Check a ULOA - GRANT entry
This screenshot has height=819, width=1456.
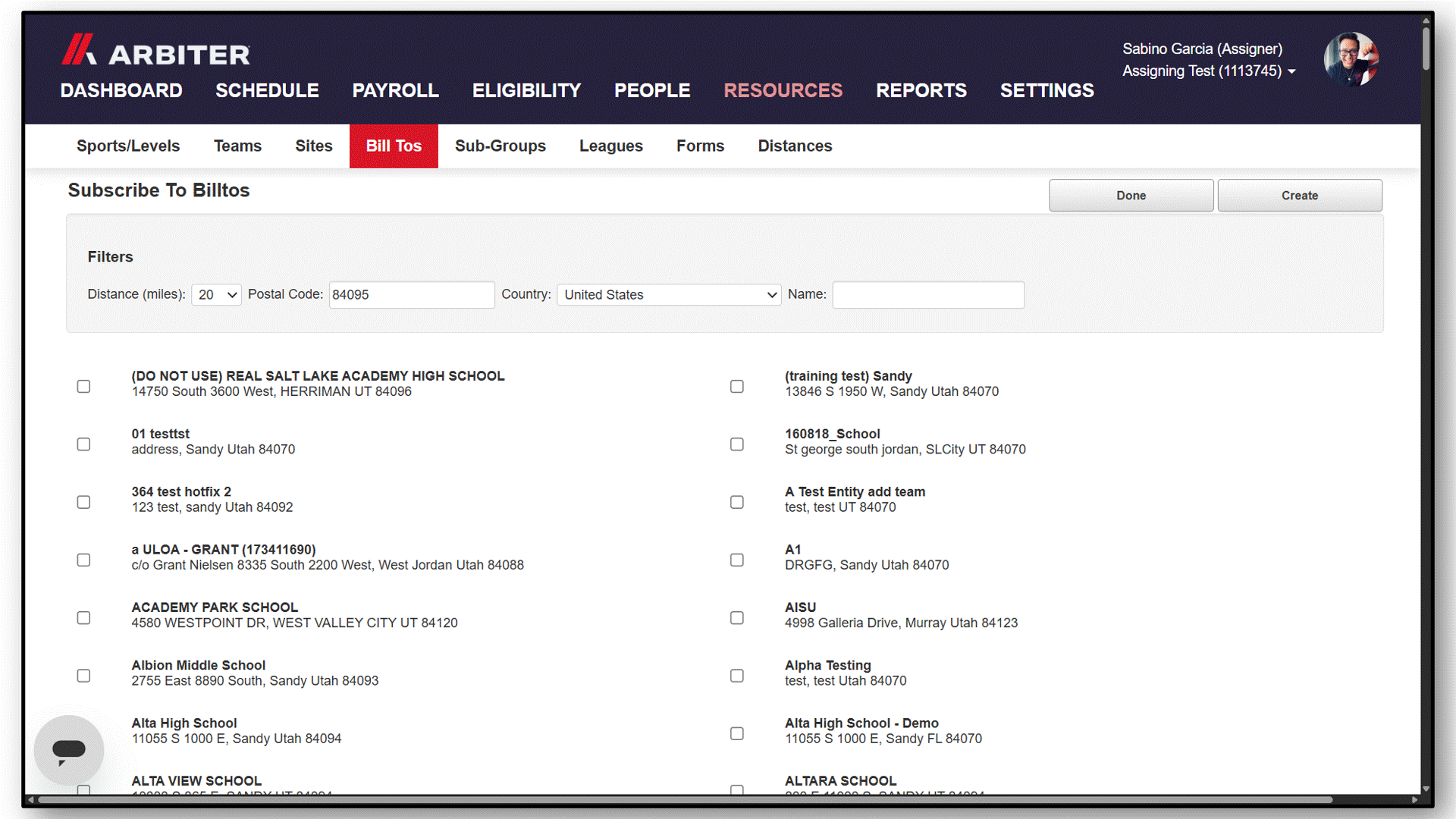point(83,560)
